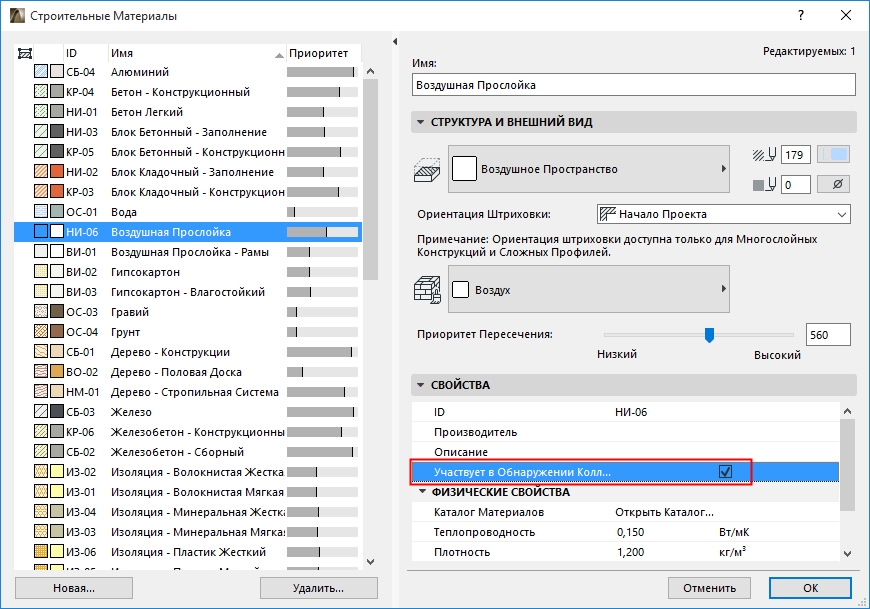Click the hatch icon of Гравий row
The image size is (870, 609).
coord(41,311)
